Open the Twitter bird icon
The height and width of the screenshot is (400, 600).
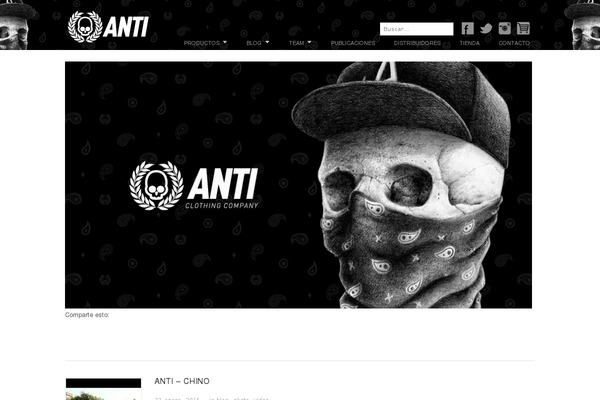click(x=486, y=28)
